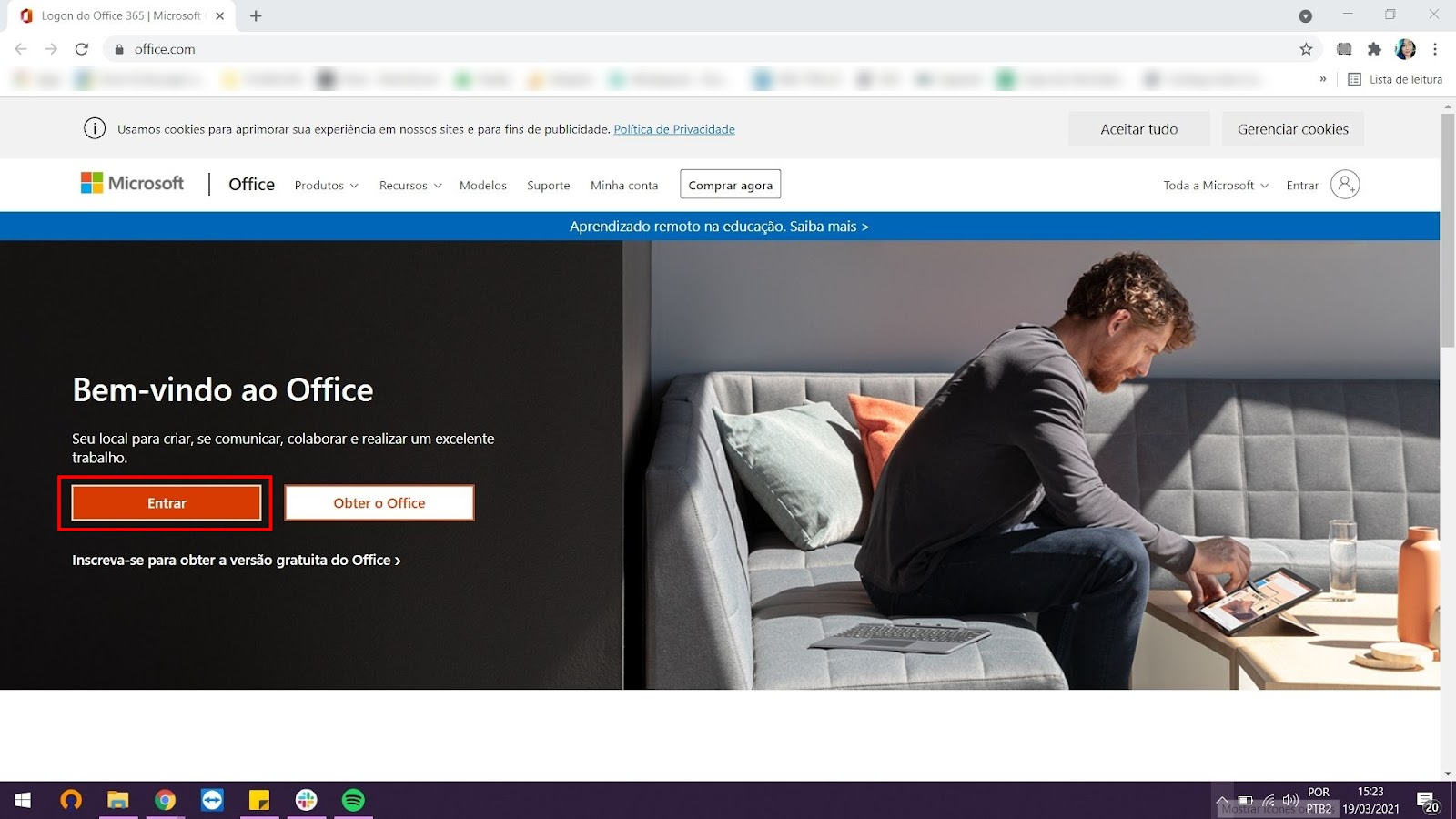1456x819 pixels.
Task: Click the screenshot extension icon in toolbar
Action: [1344, 49]
